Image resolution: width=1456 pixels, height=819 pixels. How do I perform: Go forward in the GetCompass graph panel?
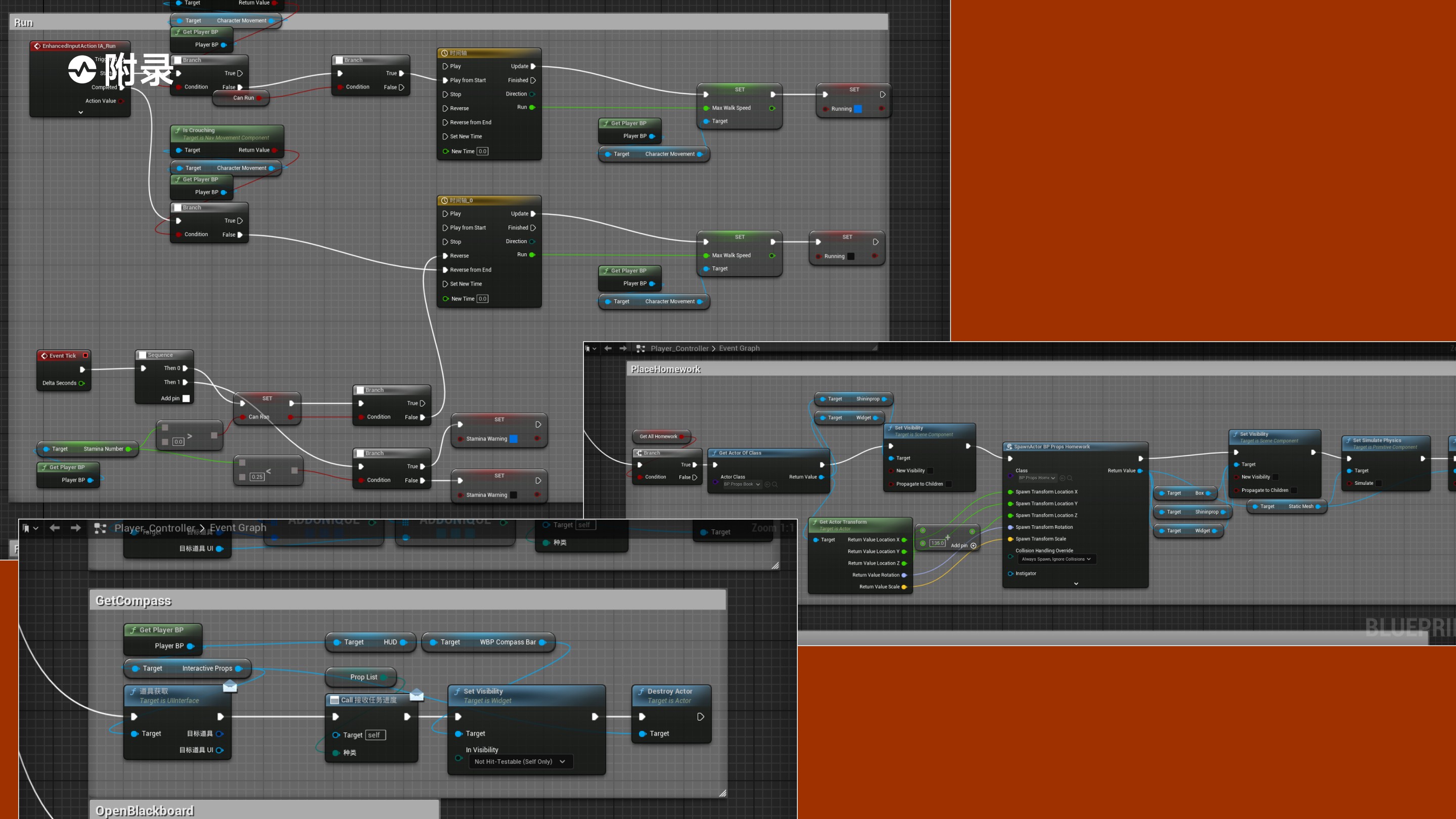pyautogui.click(x=76, y=528)
